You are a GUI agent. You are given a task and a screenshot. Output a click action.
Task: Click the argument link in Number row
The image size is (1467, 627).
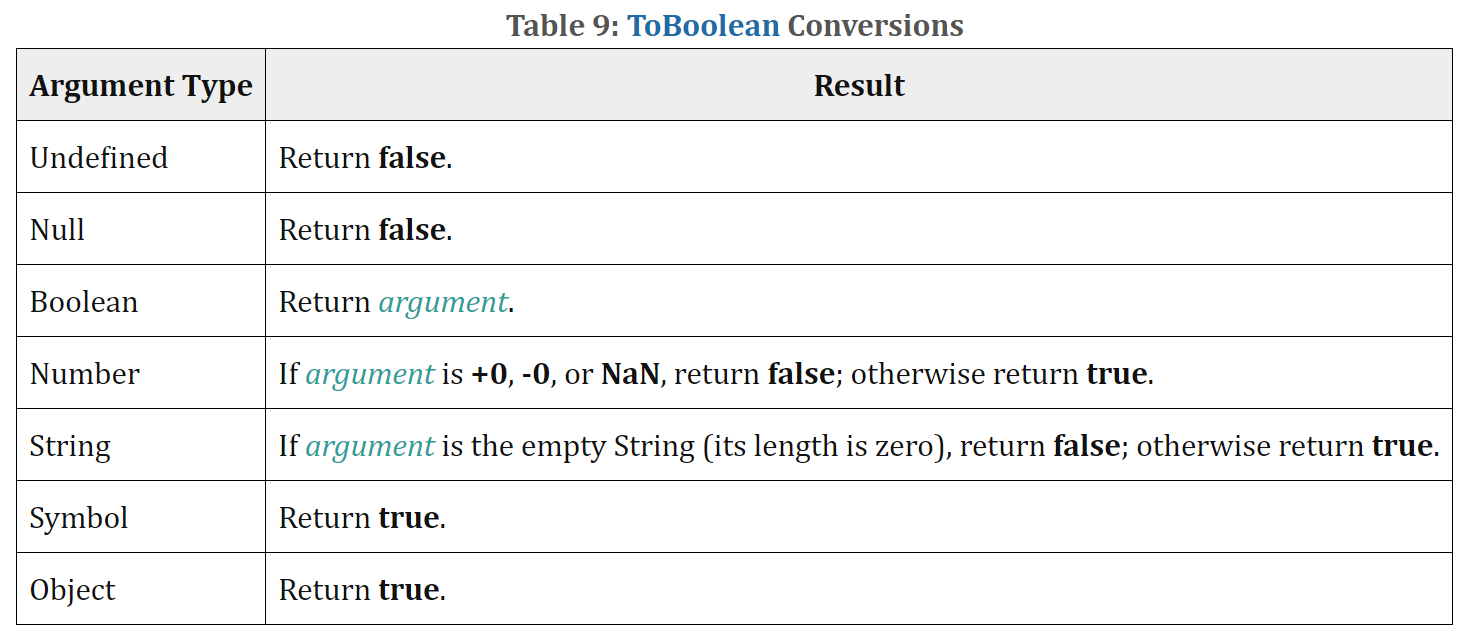pyautogui.click(x=370, y=374)
